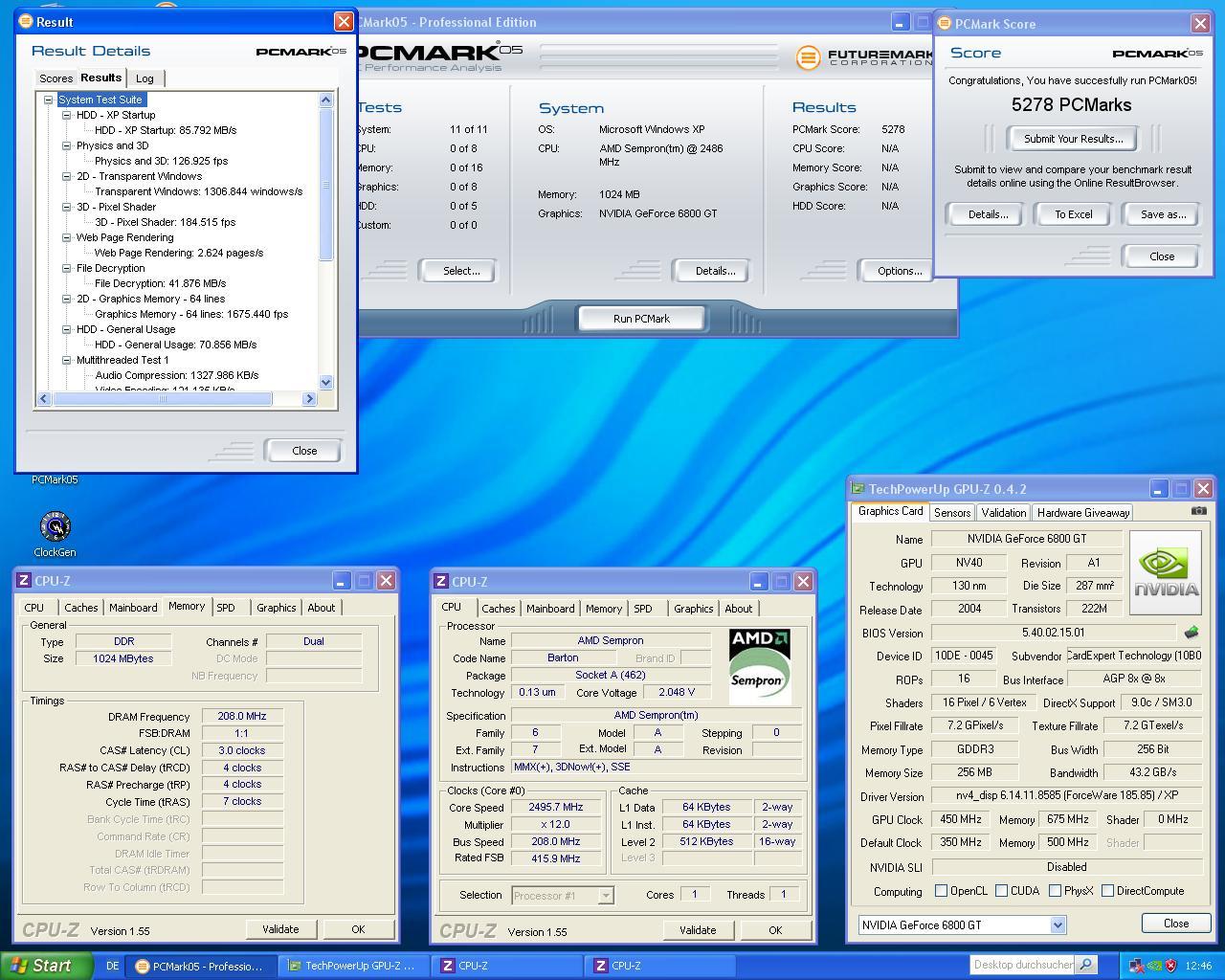The image size is (1225, 980).
Task: Open the Mainboard tab in CPU-Z Memory window
Action: pos(133,608)
